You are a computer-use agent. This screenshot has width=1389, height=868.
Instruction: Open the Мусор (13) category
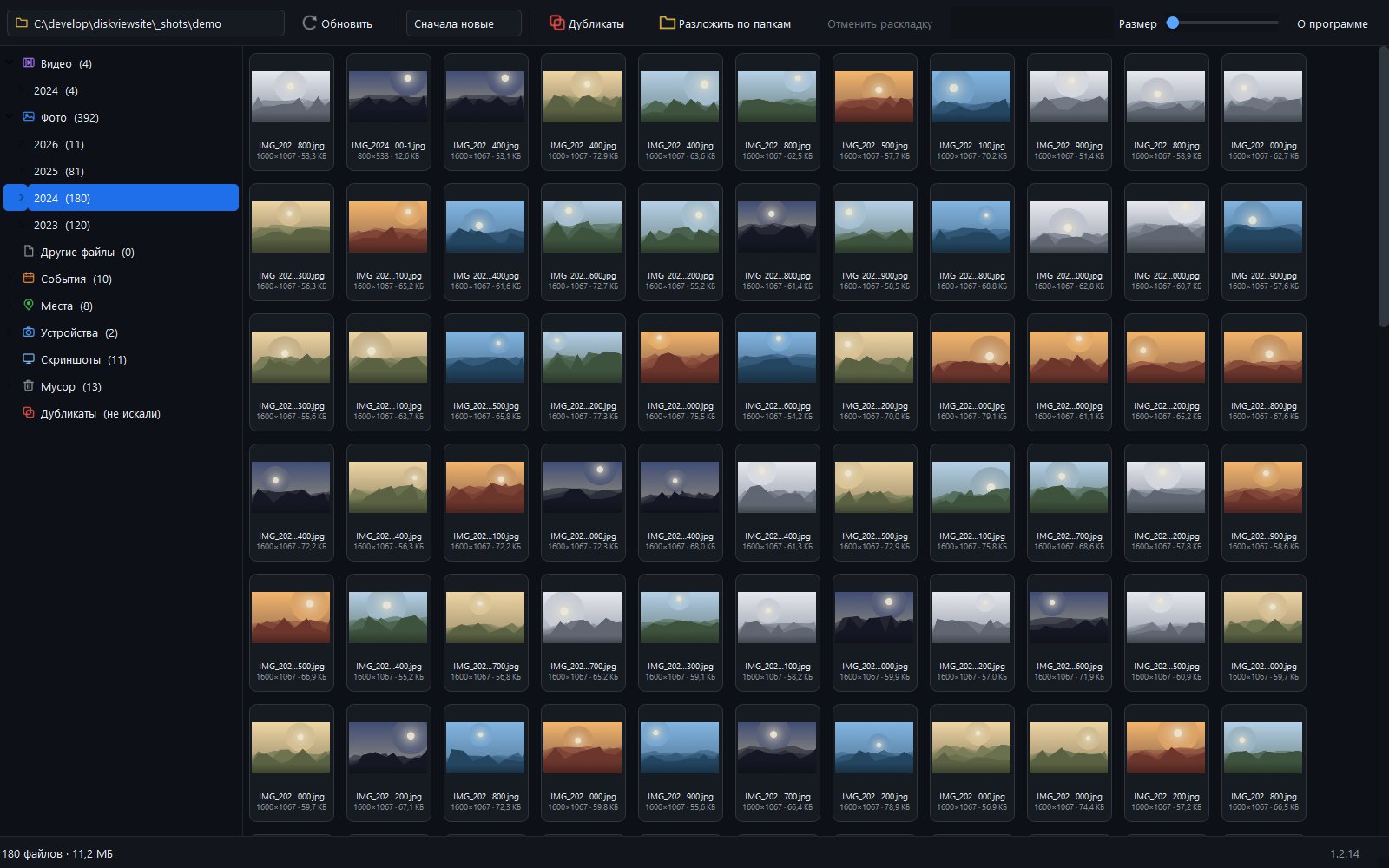click(x=71, y=386)
